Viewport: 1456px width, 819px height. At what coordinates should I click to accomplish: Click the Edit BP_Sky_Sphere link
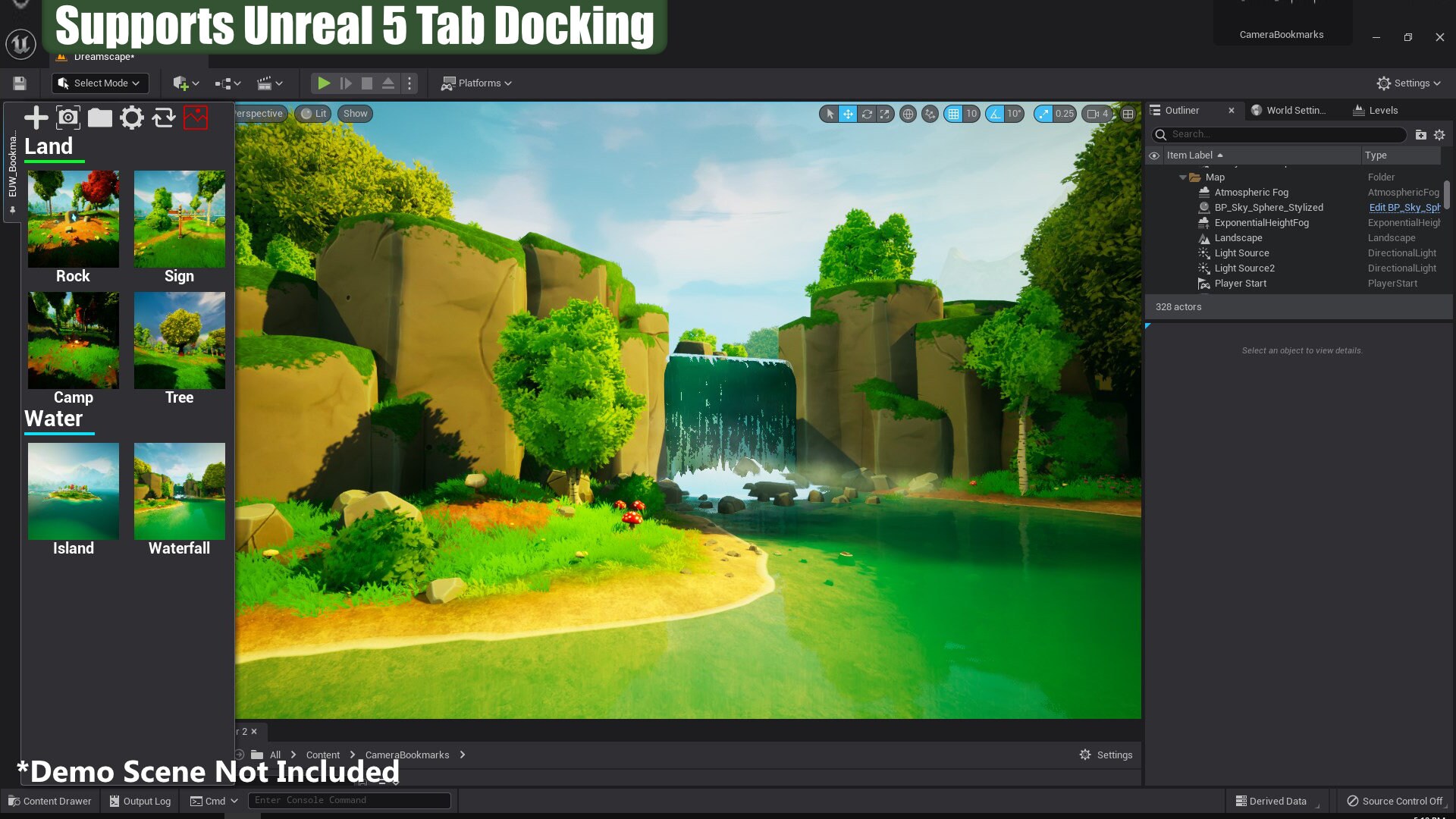1404,208
